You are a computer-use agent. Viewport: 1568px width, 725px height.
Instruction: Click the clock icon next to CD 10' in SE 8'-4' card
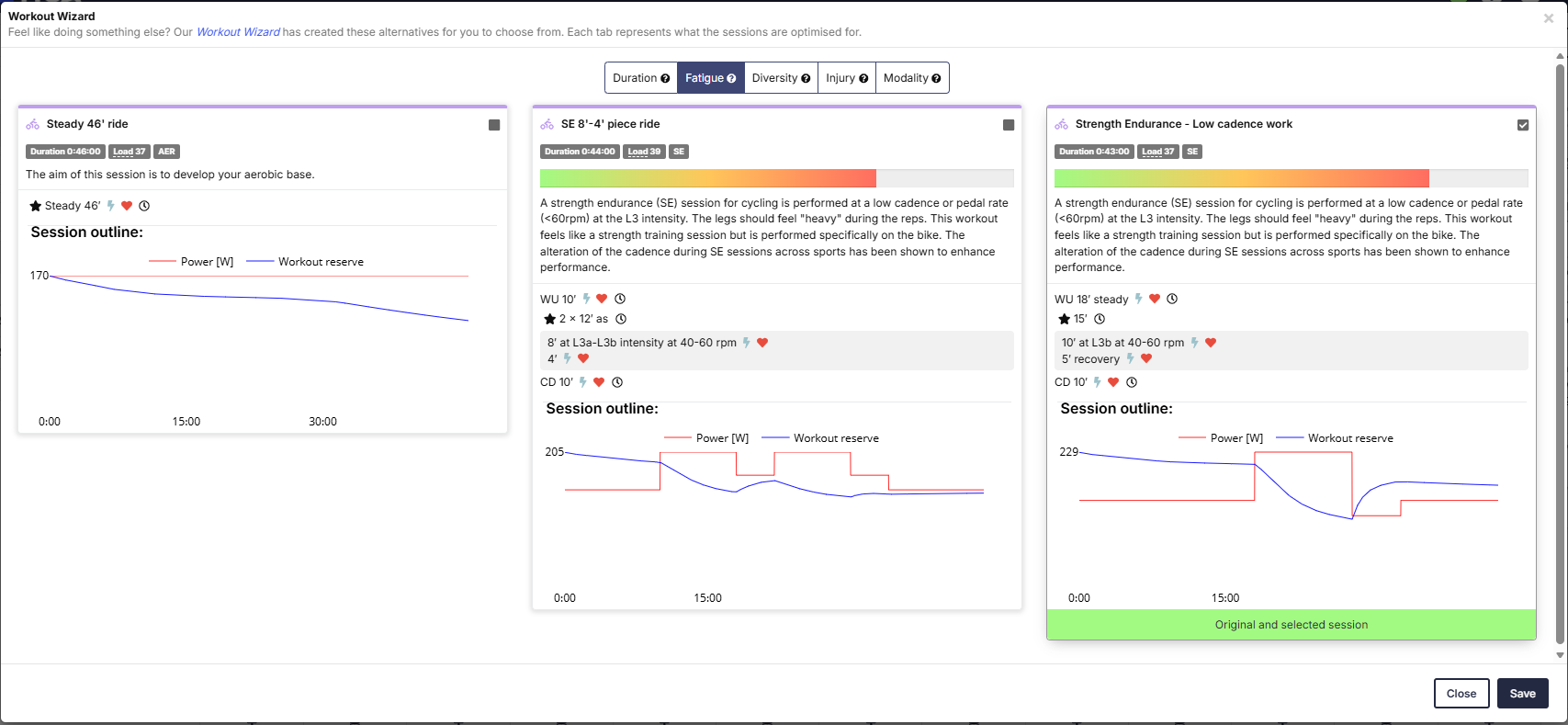(617, 382)
